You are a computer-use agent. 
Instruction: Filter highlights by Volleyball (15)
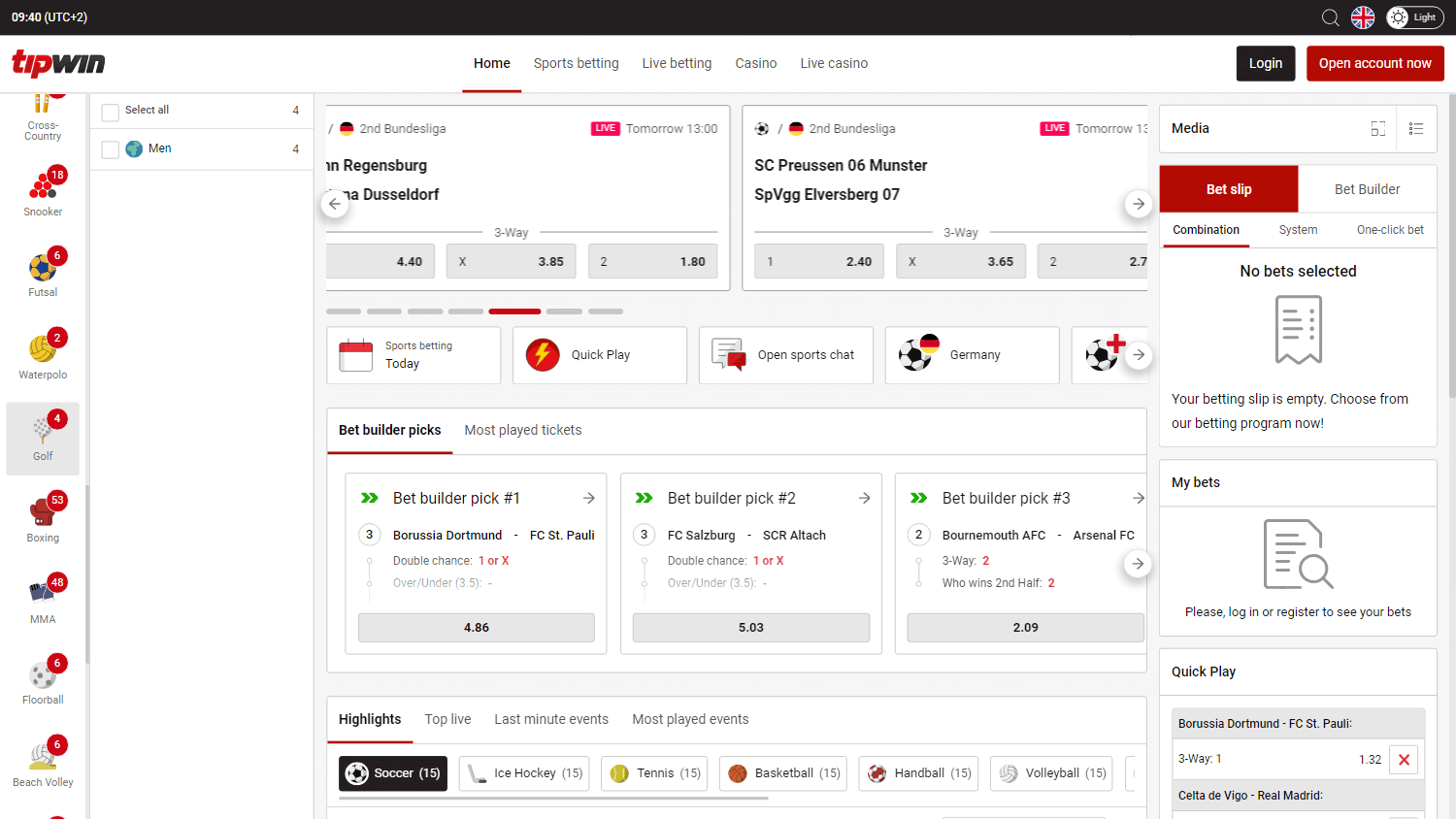[1052, 773]
